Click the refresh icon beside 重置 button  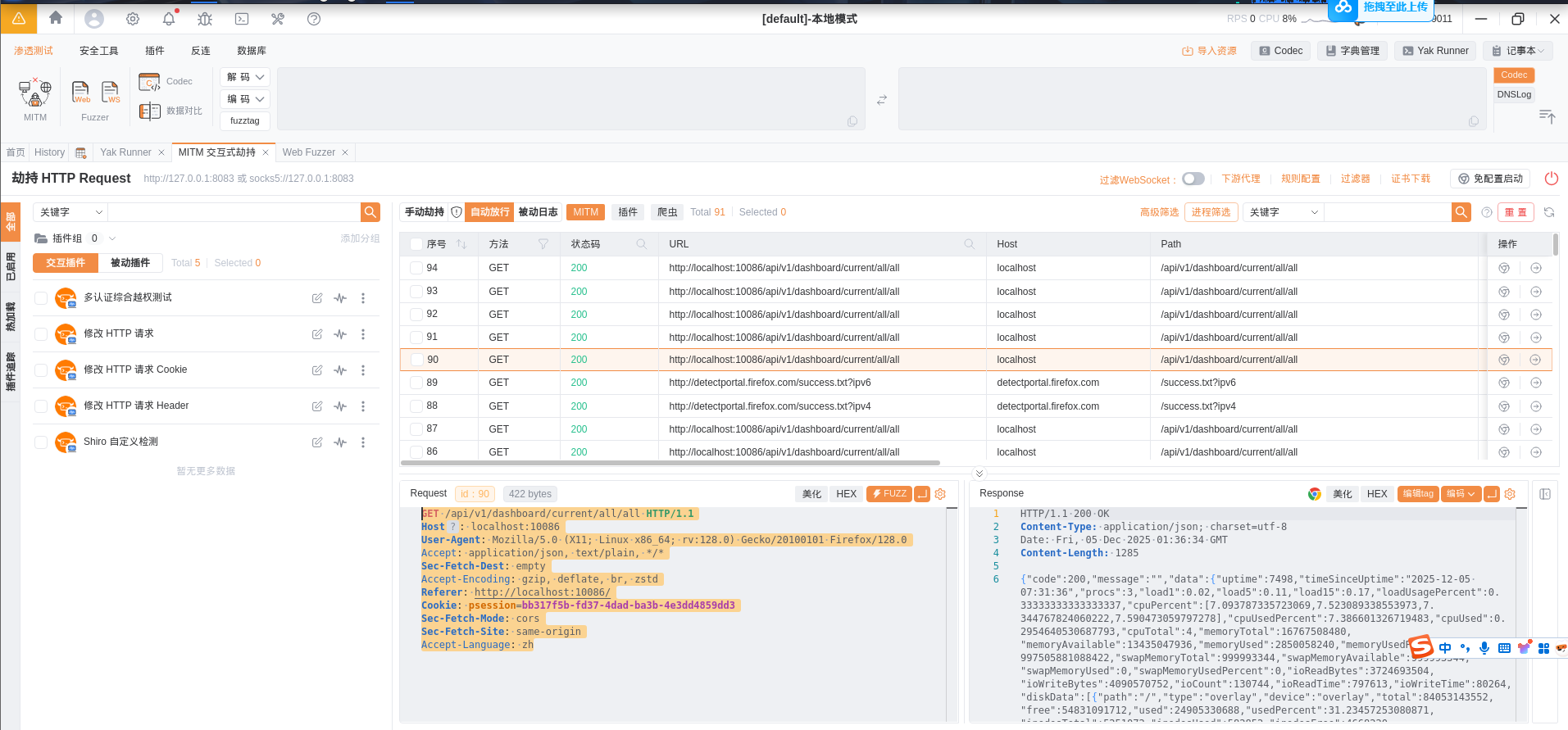pyautogui.click(x=1548, y=212)
